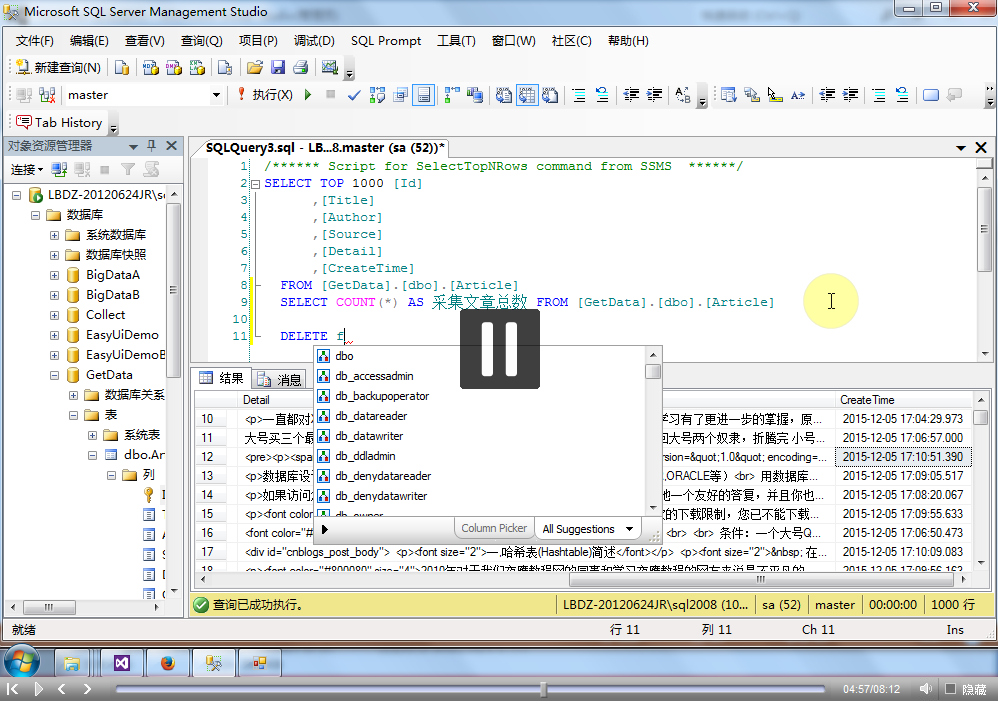Click the green Debug play arrow icon

pyautogui.click(x=307, y=95)
